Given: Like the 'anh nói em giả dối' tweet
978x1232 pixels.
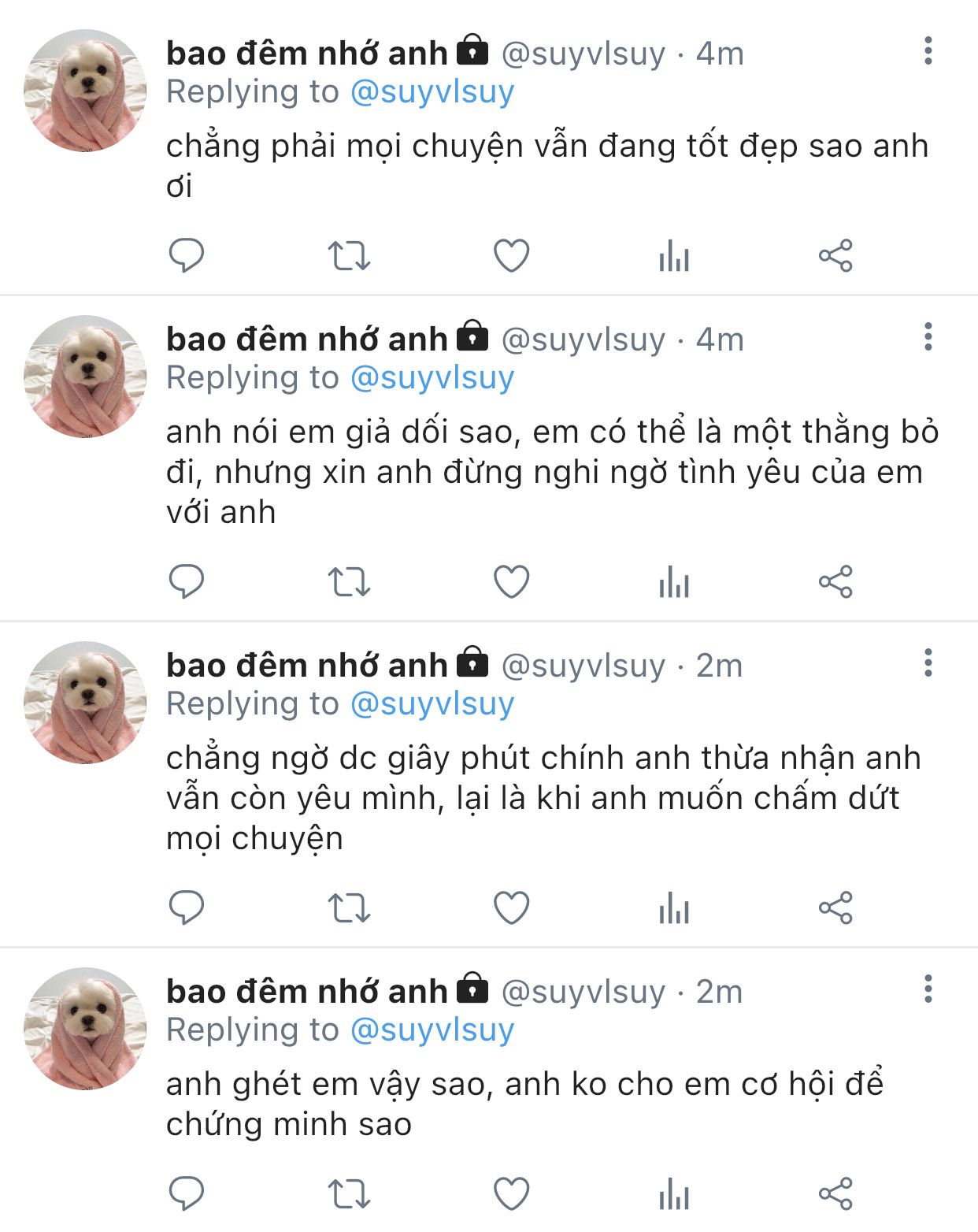Looking at the screenshot, I should pos(511,582).
